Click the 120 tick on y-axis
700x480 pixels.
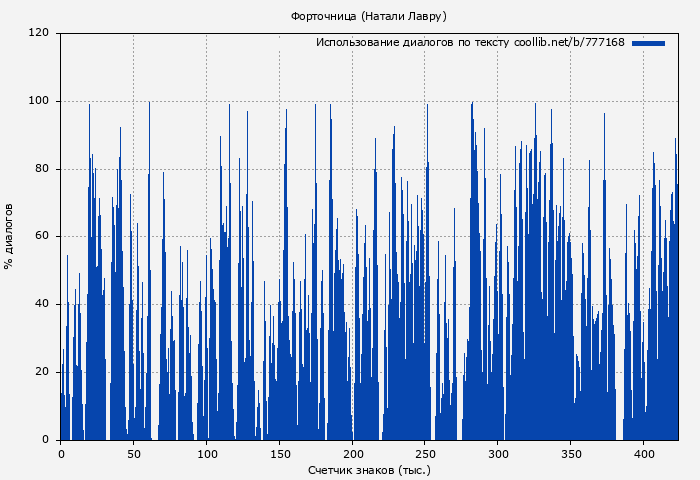[x=39, y=33]
